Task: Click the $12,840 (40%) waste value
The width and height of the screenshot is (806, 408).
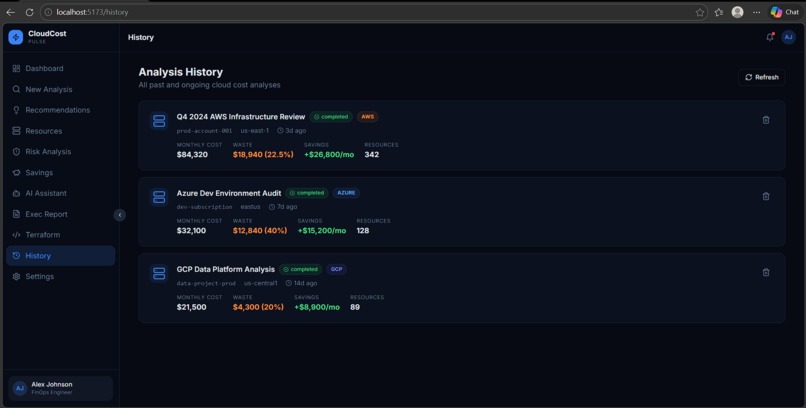Action: (260, 231)
